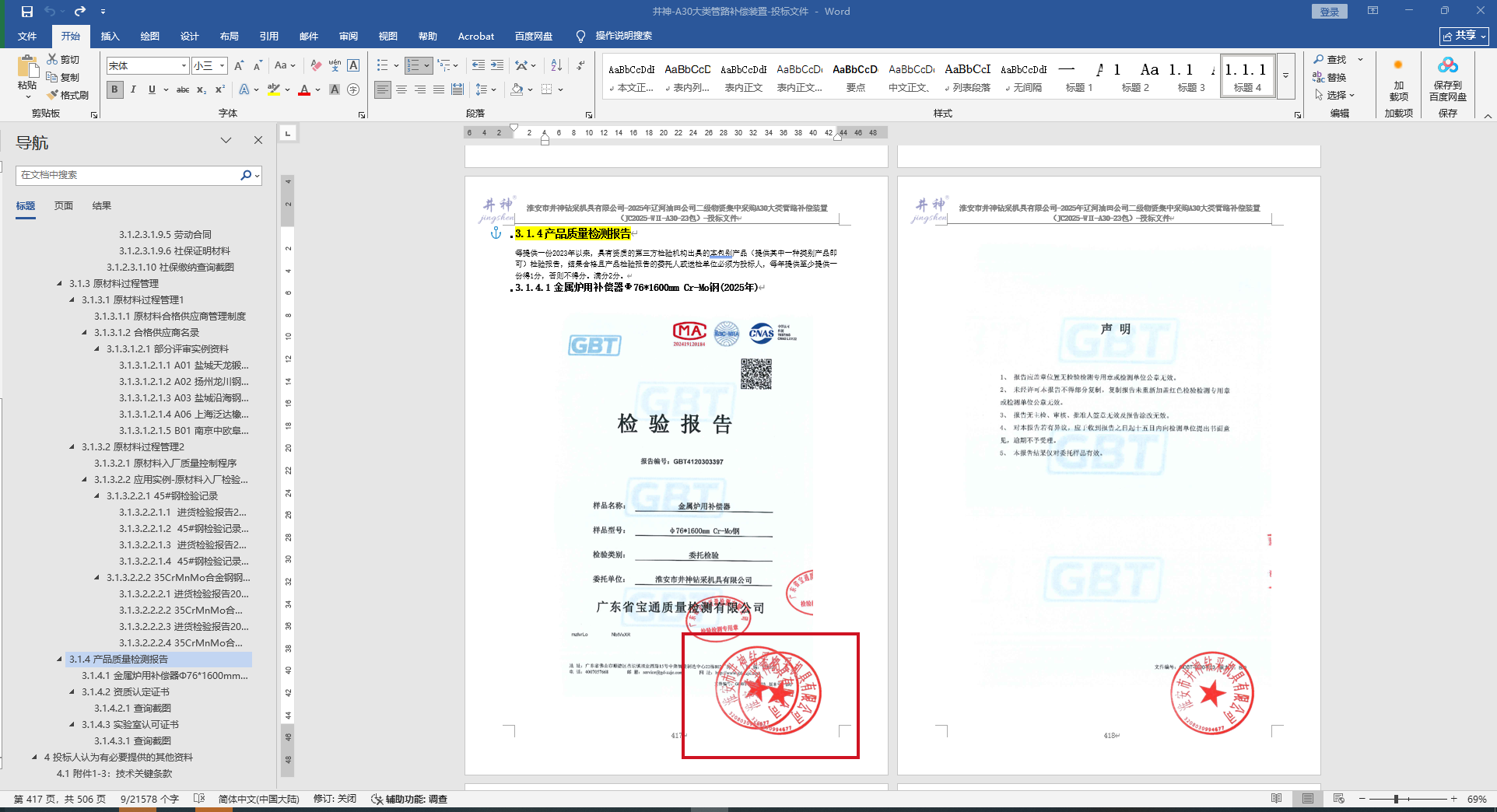
Task: Apply strikethrough formatting
Action: click(183, 89)
